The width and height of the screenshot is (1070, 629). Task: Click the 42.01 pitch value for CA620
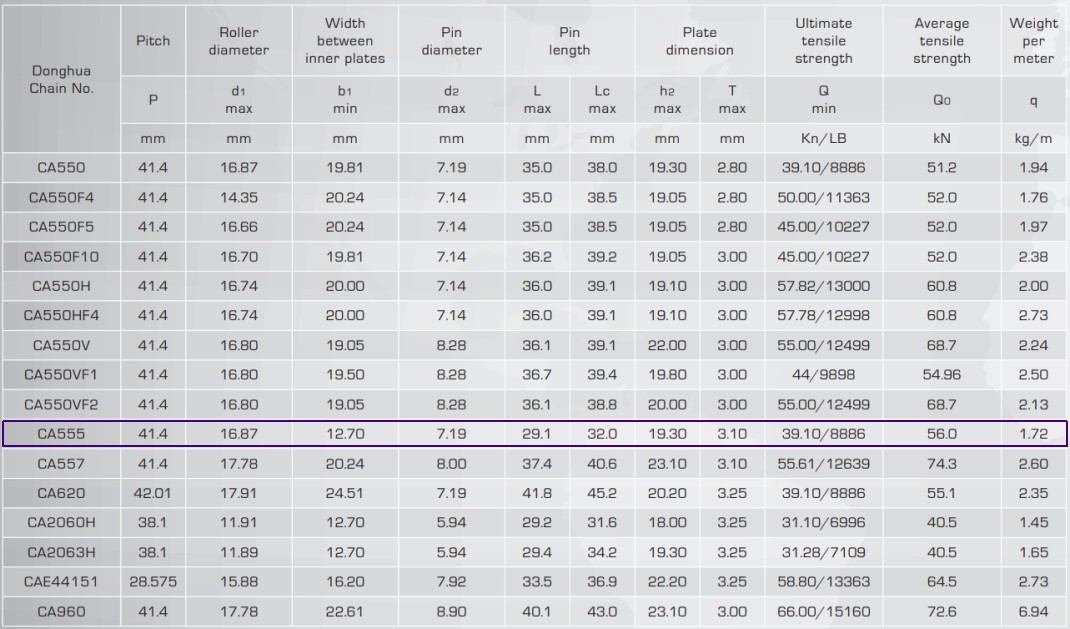[x=153, y=493]
